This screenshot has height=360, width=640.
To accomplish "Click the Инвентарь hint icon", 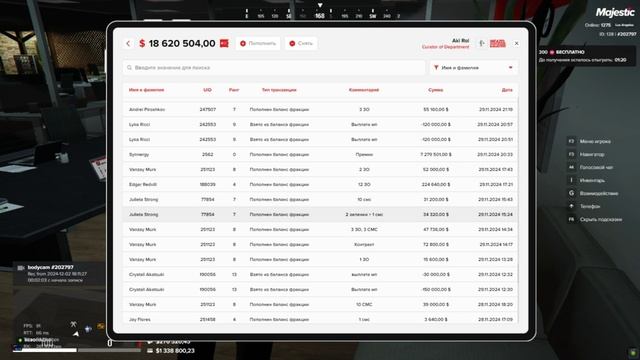I will coord(571,180).
